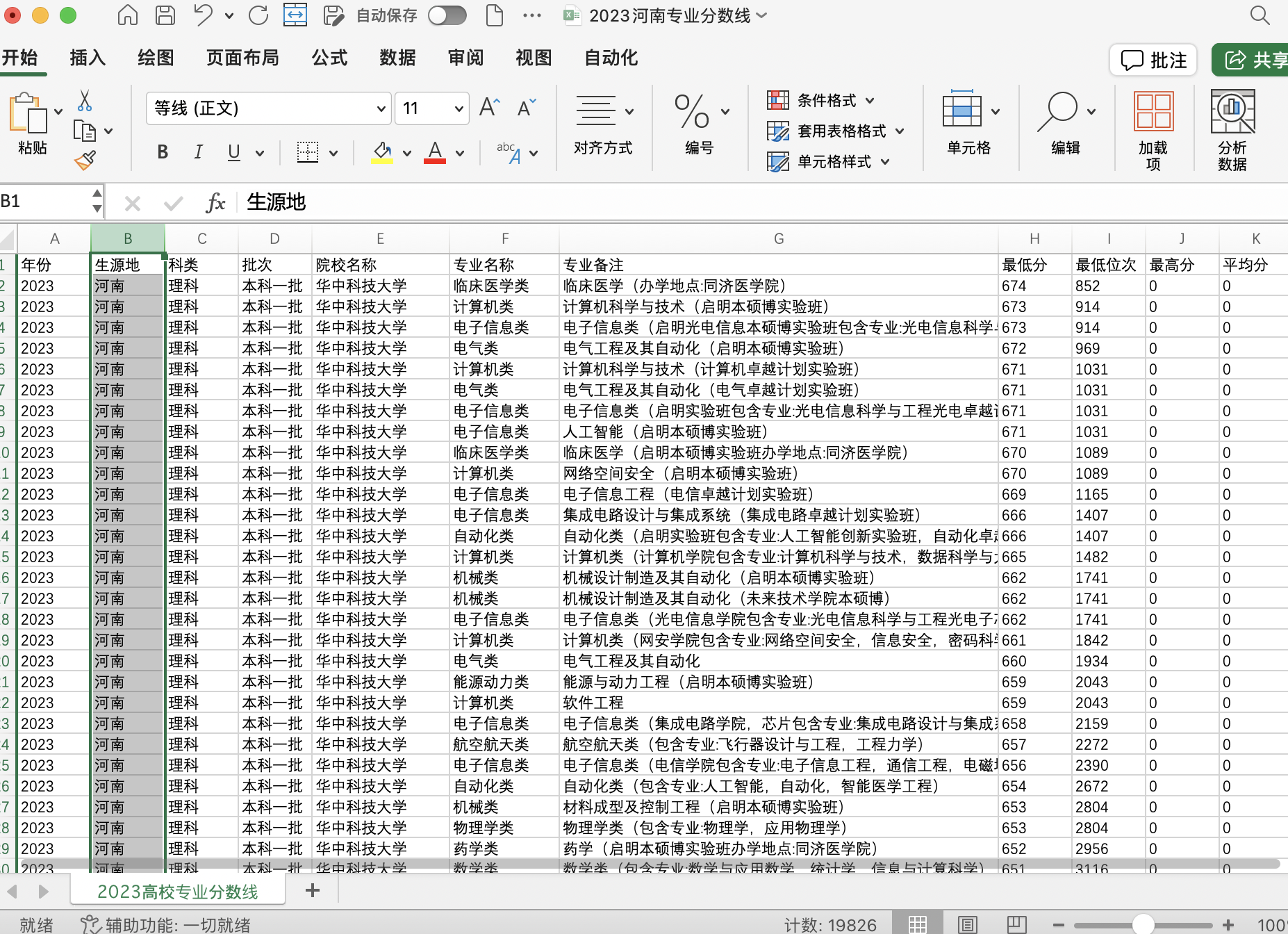Zoom in with the plus button

1228,925
